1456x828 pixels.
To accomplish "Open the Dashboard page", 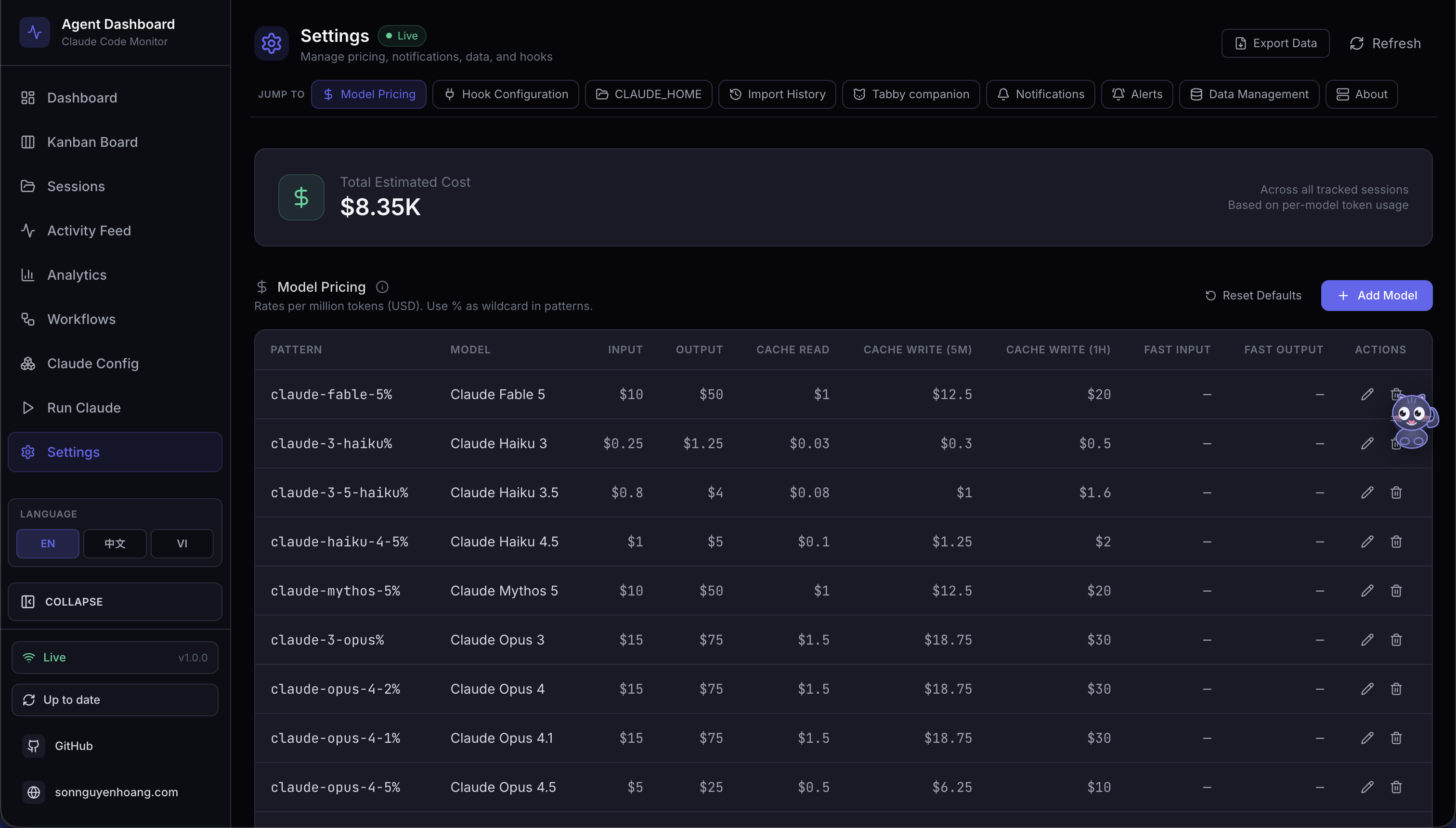I will [x=115, y=98].
